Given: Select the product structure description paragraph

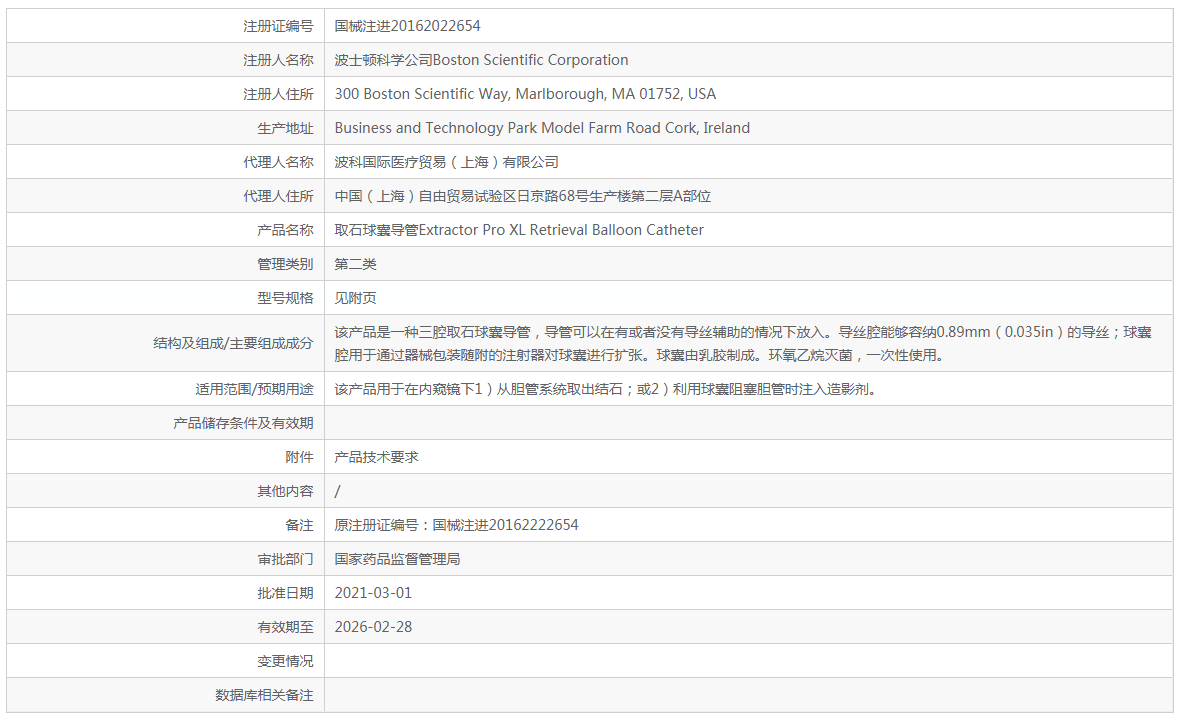Looking at the screenshot, I should [743, 343].
